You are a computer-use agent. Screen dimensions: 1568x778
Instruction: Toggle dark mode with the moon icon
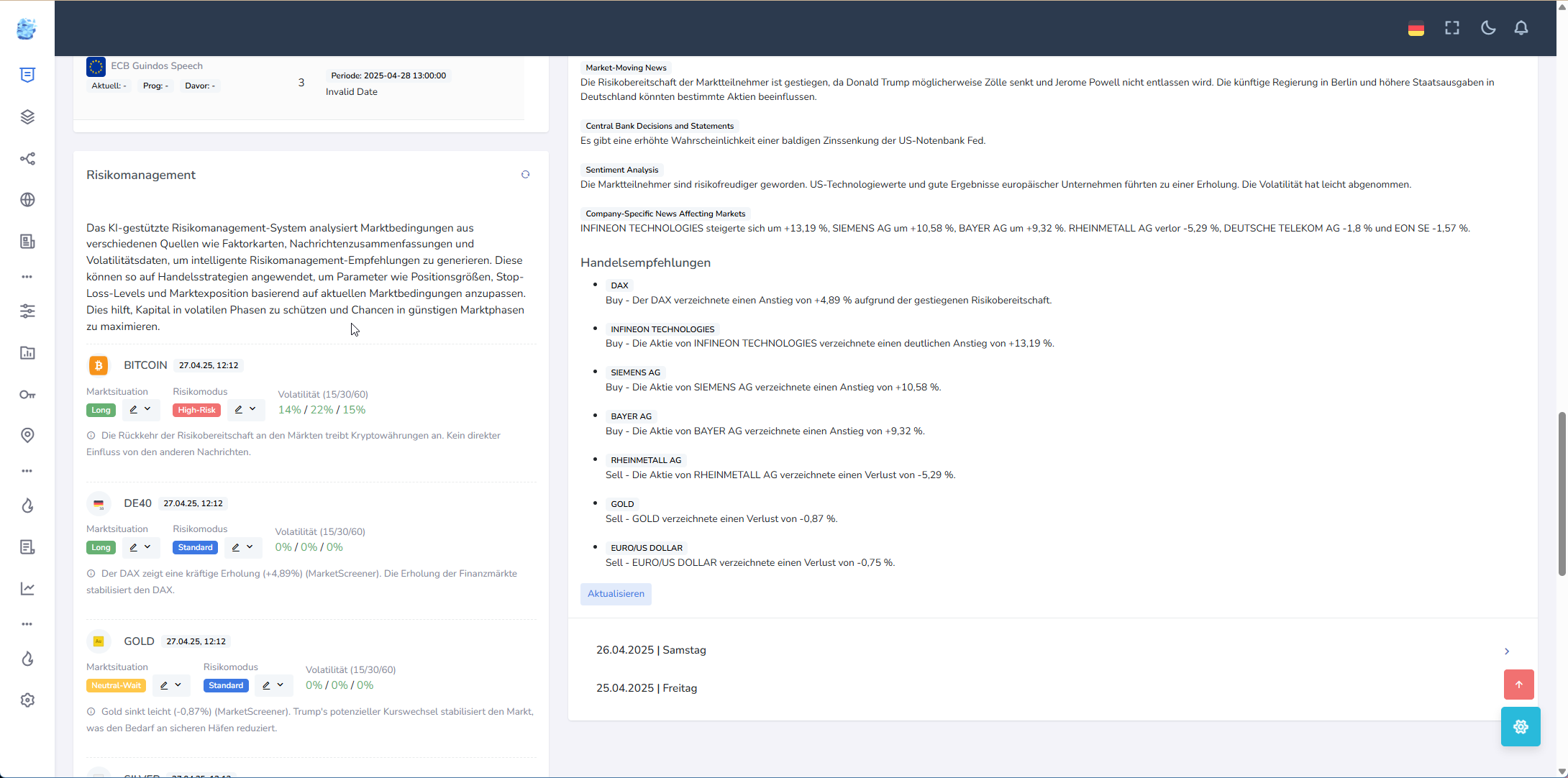point(1488,27)
